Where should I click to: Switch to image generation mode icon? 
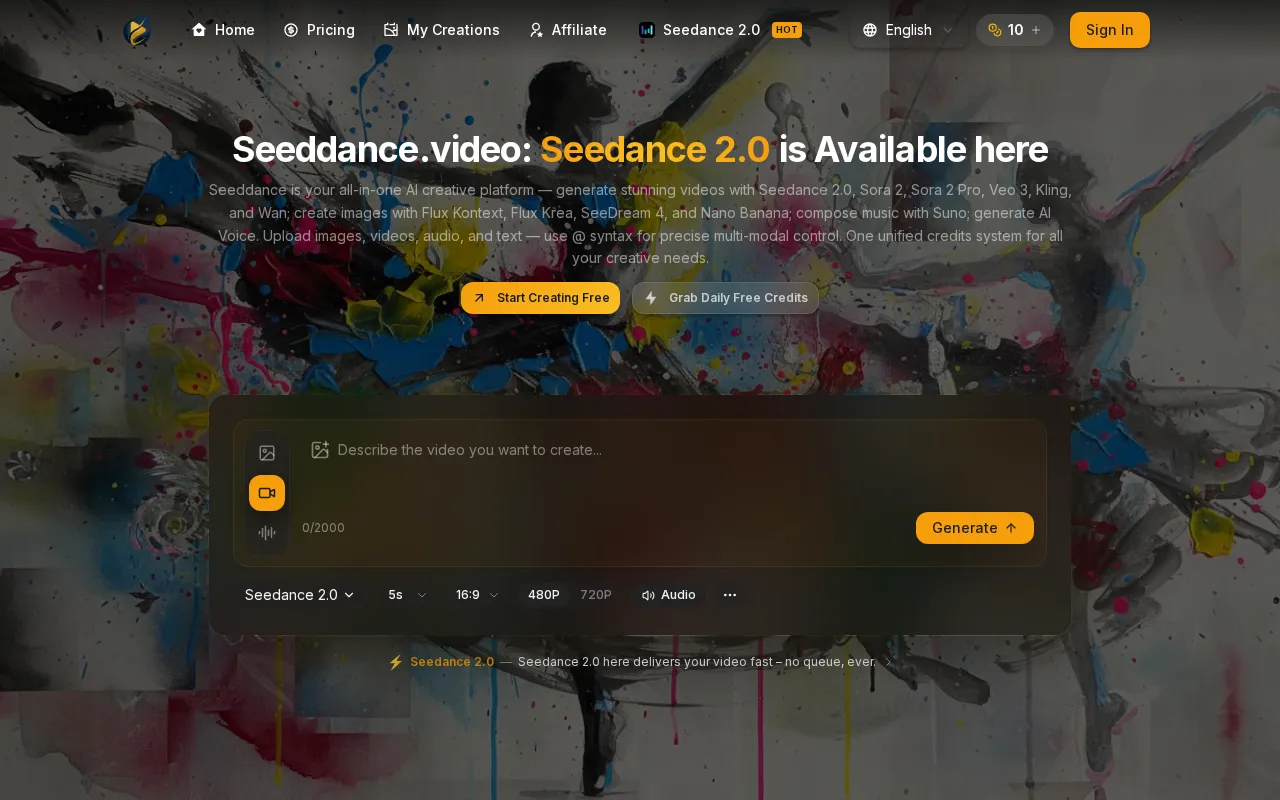tap(267, 453)
